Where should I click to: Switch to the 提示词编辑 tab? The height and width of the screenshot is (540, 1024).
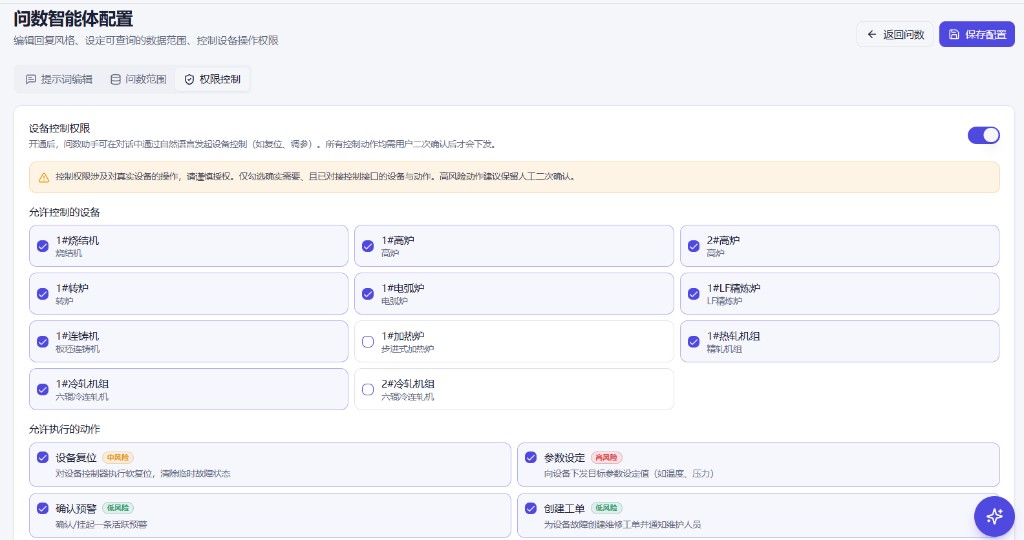(59, 80)
